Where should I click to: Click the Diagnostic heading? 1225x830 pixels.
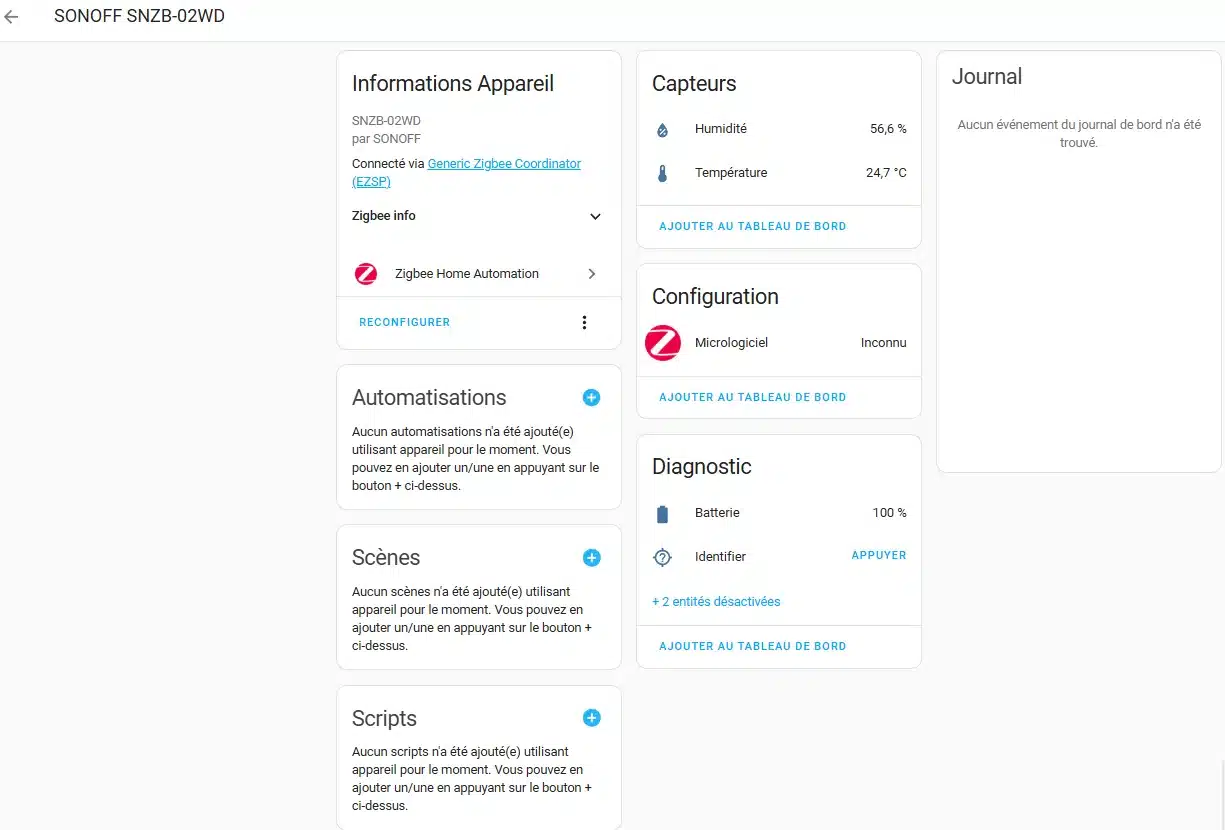click(702, 467)
